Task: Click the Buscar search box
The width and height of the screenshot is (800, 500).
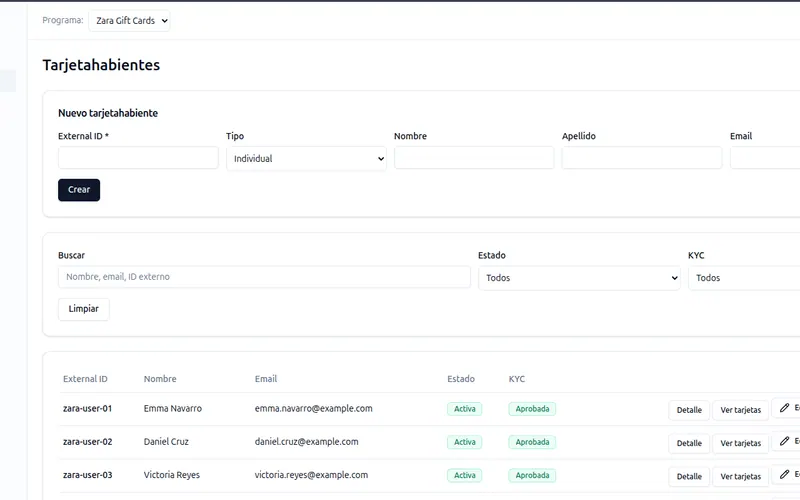Action: tap(264, 277)
